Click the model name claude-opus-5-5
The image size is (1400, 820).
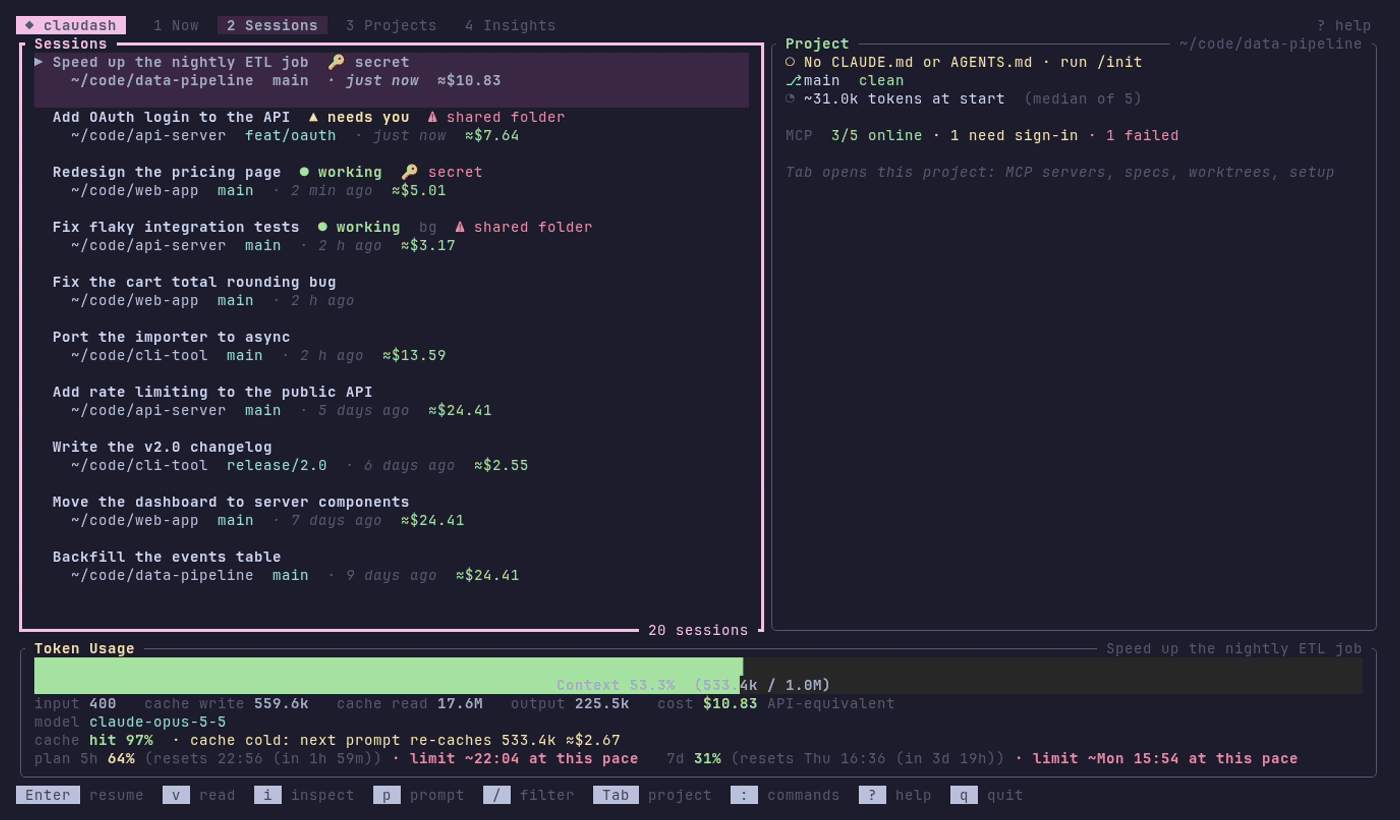pos(158,722)
